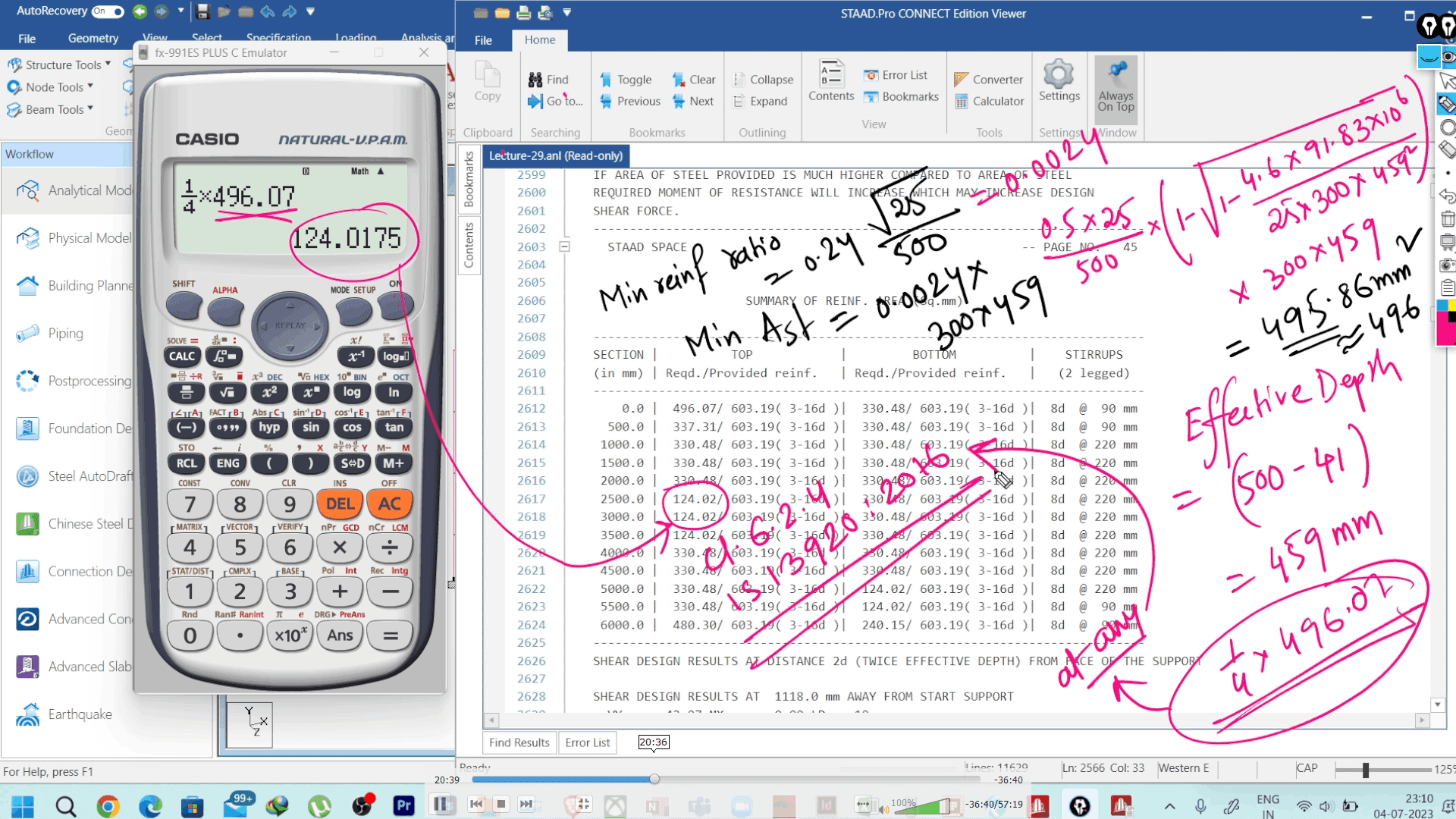Open the Node Tools dropdown
Viewport: 1456px width, 819px height.
point(50,87)
